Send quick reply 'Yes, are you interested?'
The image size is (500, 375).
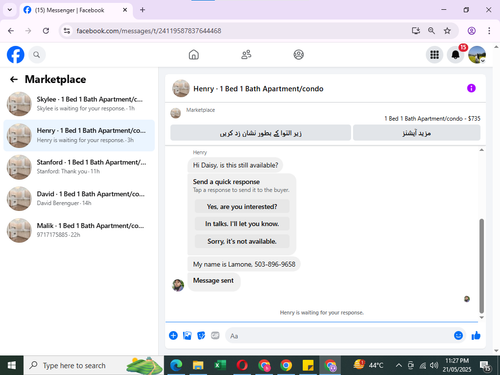point(242,207)
